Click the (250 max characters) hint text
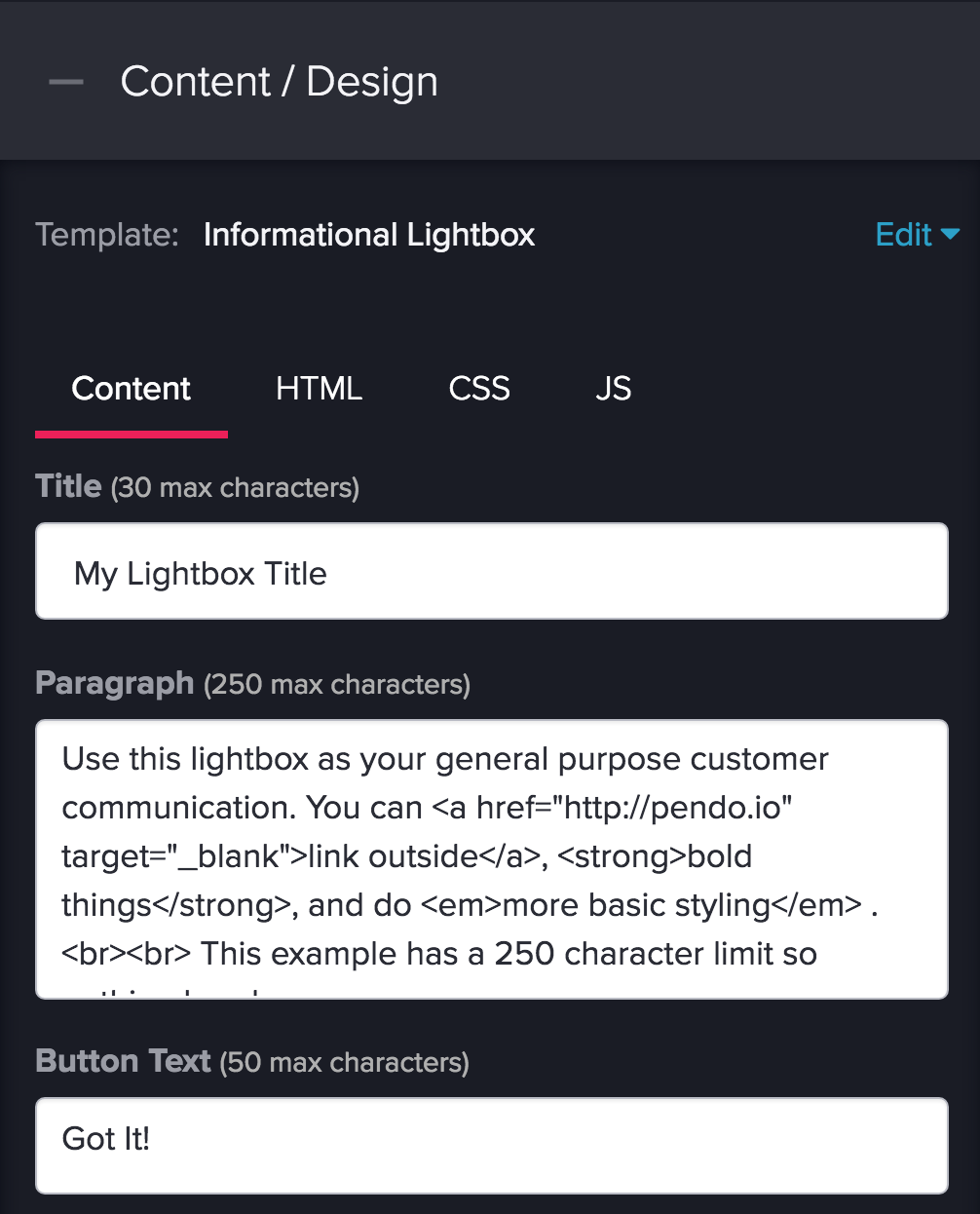This screenshot has width=980, height=1214. click(x=337, y=684)
